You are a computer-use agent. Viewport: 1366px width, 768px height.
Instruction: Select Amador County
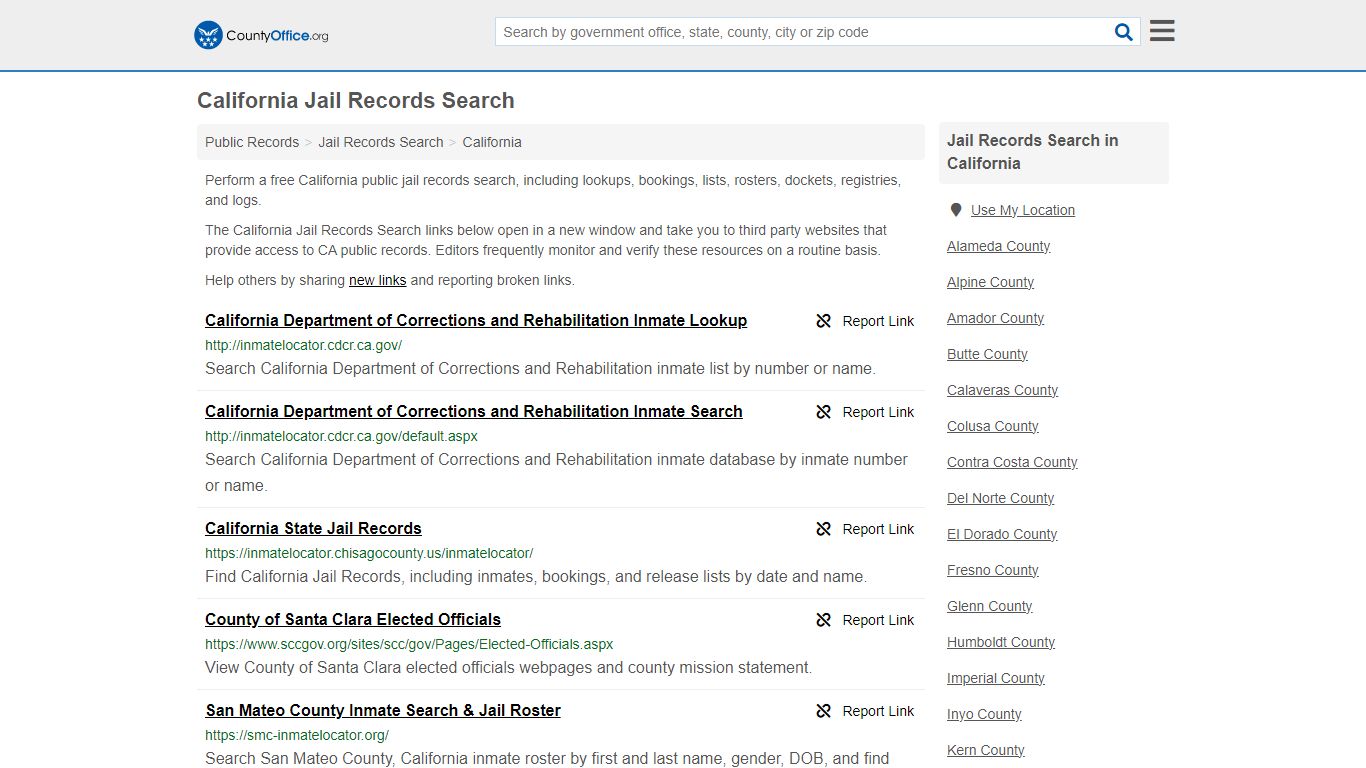(996, 318)
